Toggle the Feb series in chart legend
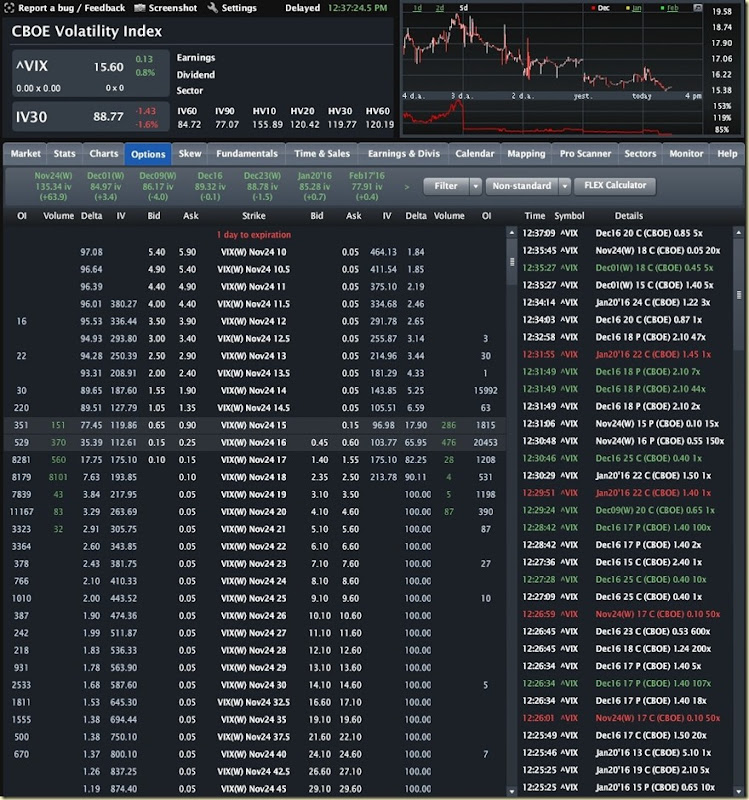The image size is (749, 800). click(x=669, y=8)
